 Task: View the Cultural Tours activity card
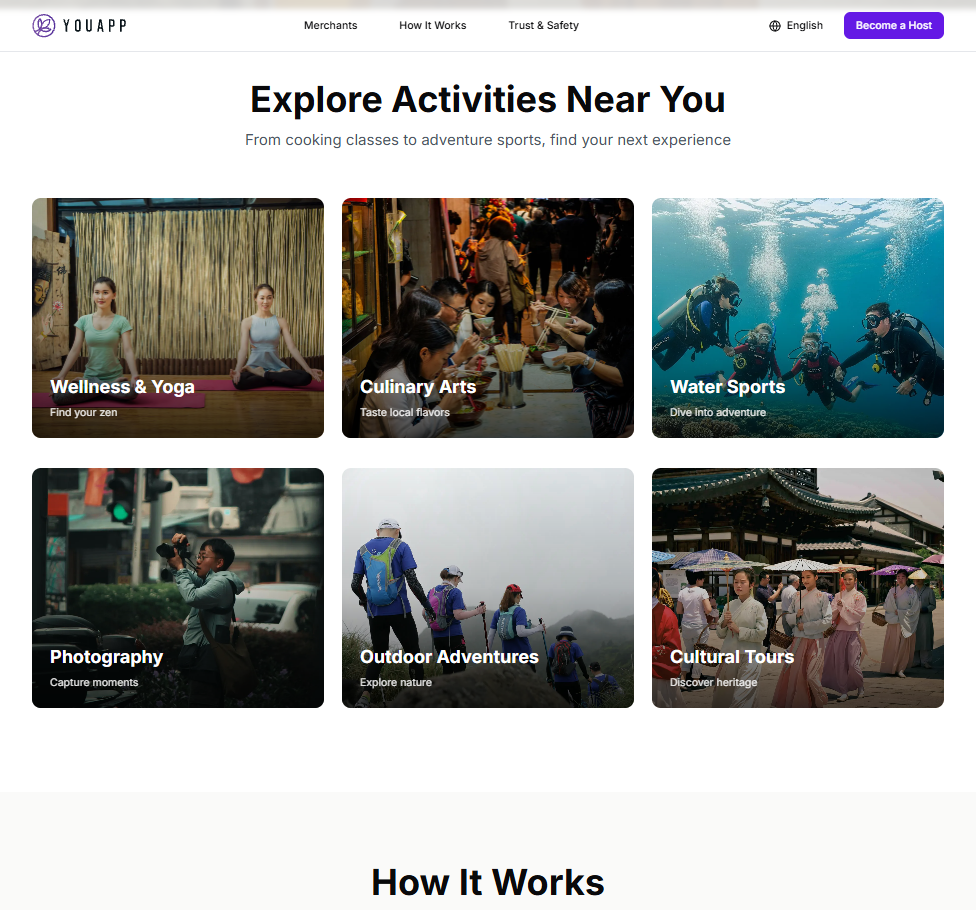pos(798,588)
